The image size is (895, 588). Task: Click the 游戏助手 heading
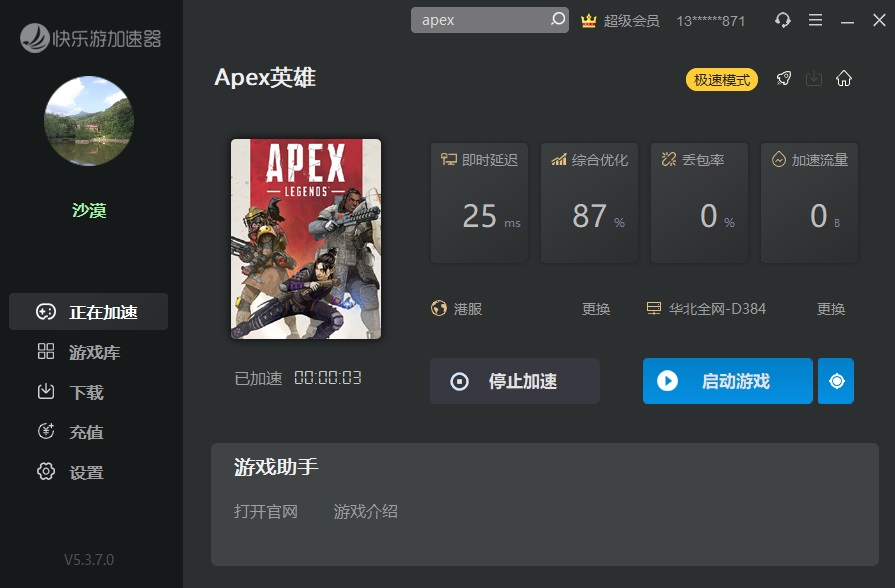276,467
